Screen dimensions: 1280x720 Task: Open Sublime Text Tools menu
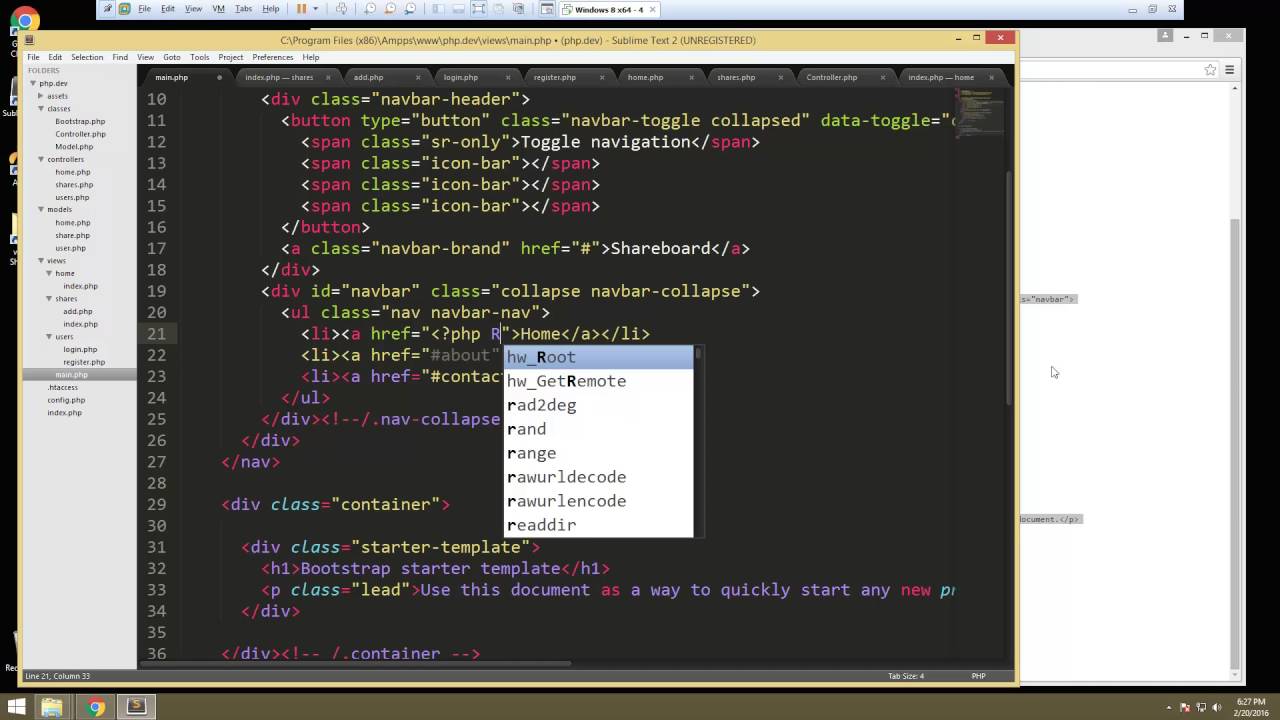coord(200,57)
